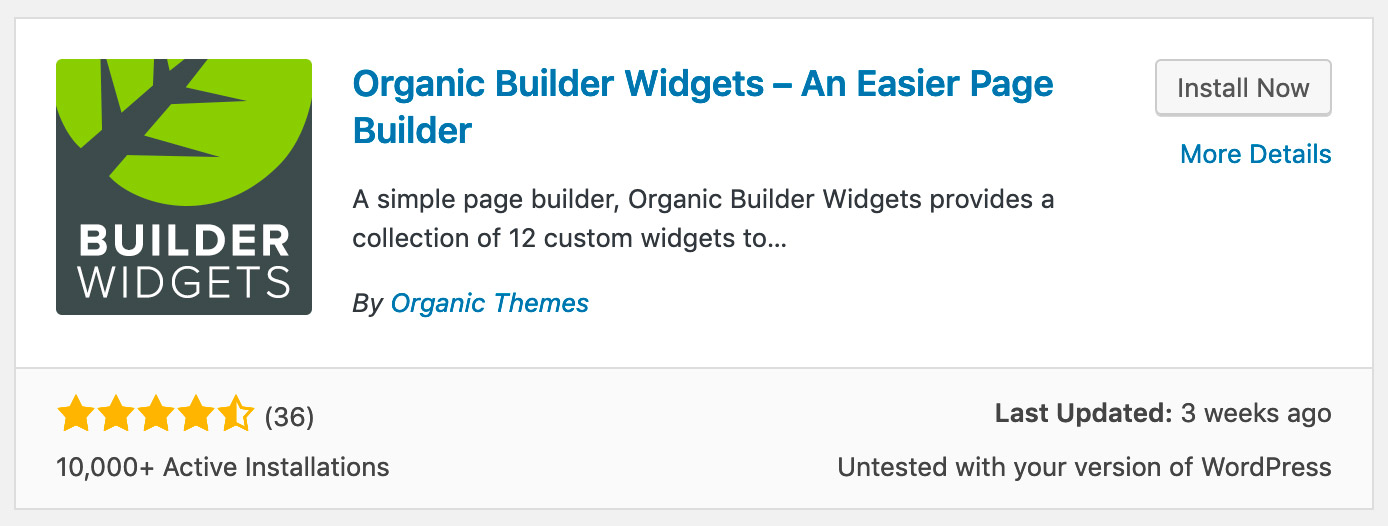Install the Organic Builder Widgets plugin now
This screenshot has width=1388, height=526.
(1243, 88)
